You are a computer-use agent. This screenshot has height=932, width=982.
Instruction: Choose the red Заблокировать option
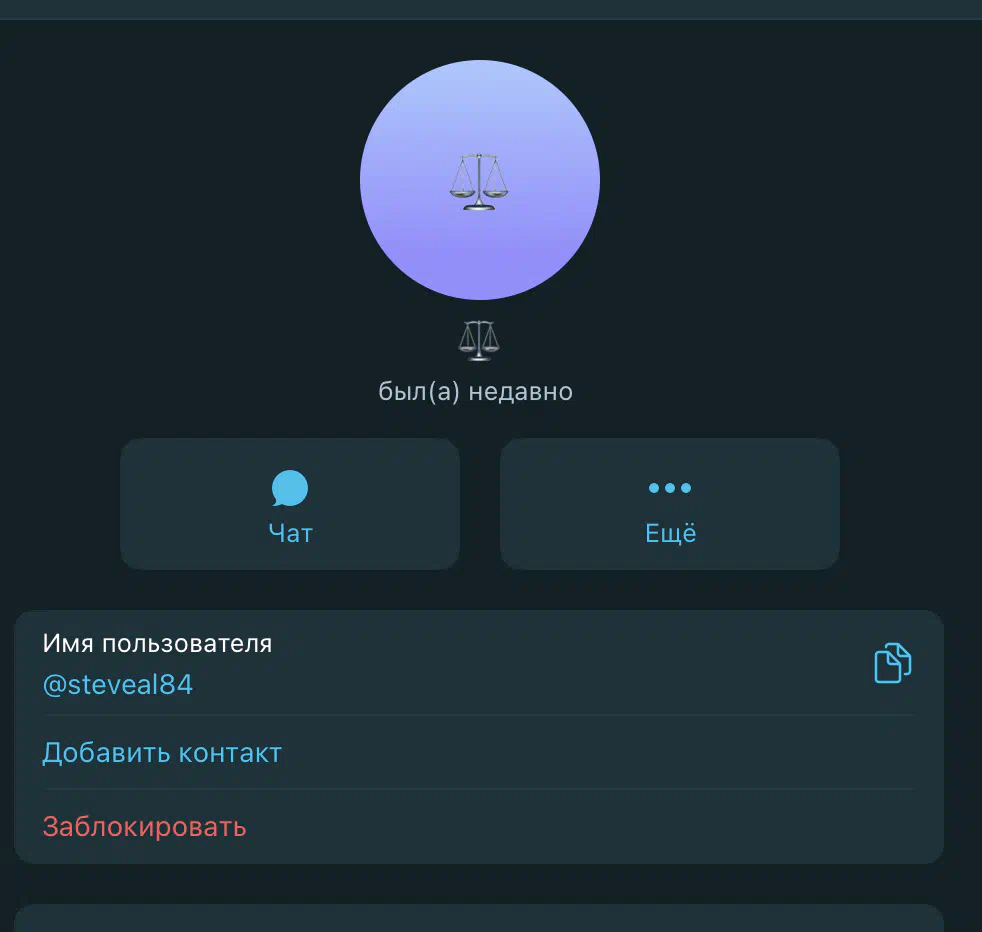[144, 827]
